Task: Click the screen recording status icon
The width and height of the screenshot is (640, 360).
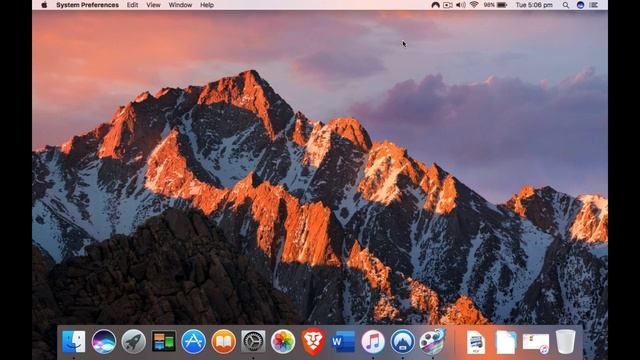Action: (448, 5)
